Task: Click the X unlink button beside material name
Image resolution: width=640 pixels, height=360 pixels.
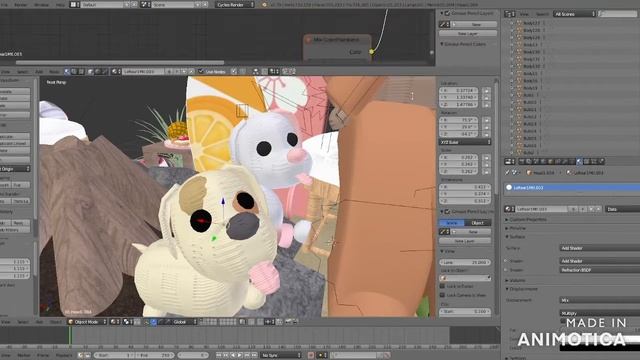Action: (598, 209)
